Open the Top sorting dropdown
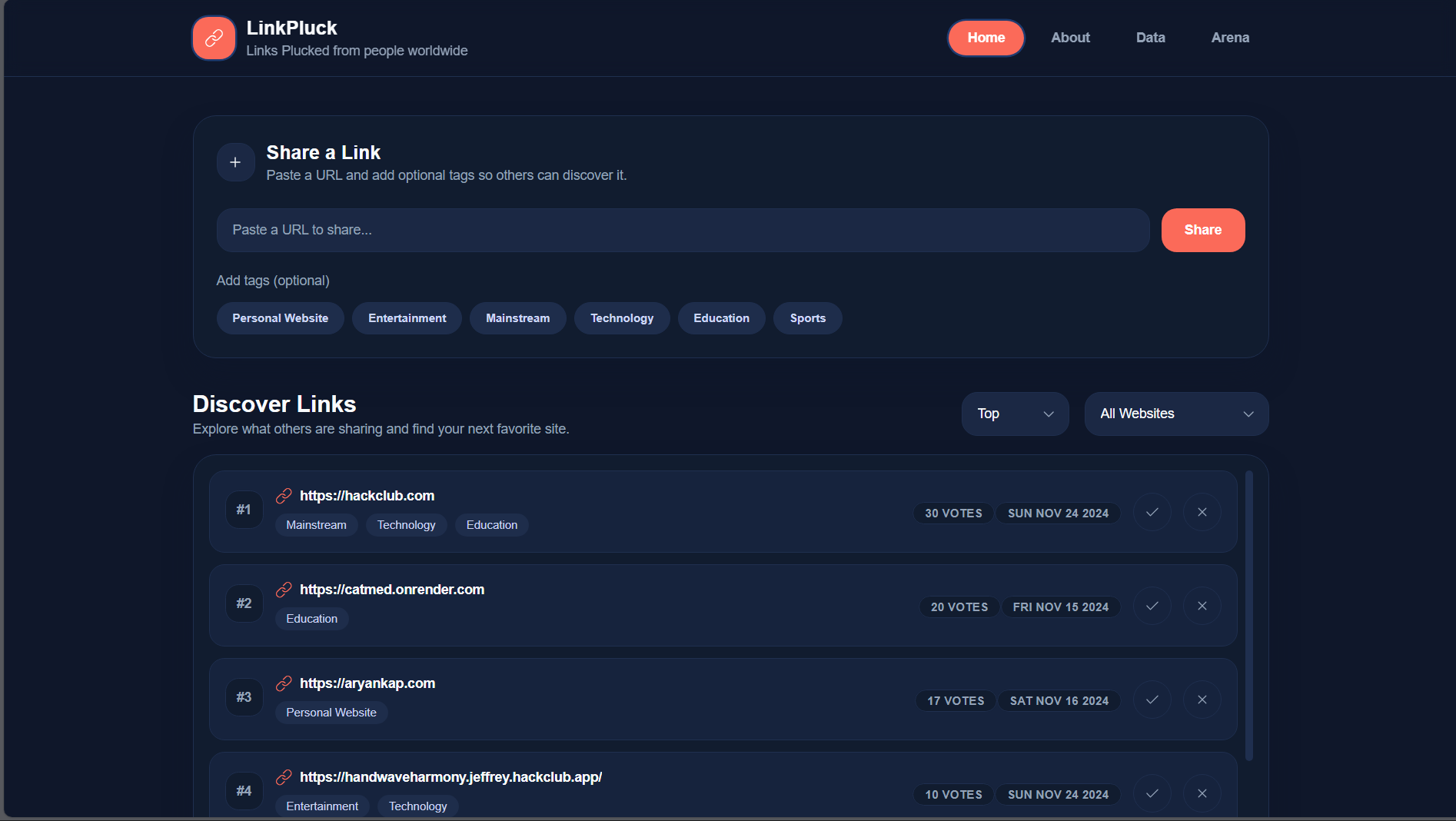Image resolution: width=1456 pixels, height=821 pixels. [x=1015, y=414]
